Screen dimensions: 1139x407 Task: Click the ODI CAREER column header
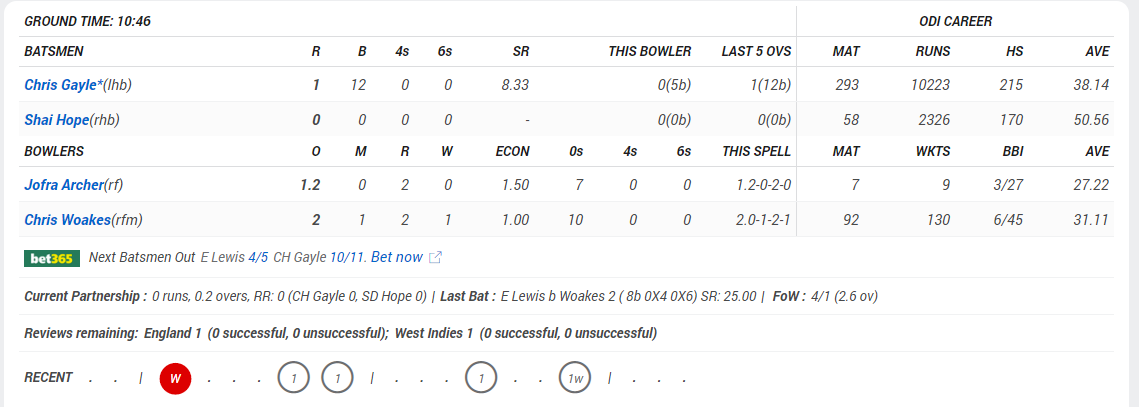[x=955, y=22]
